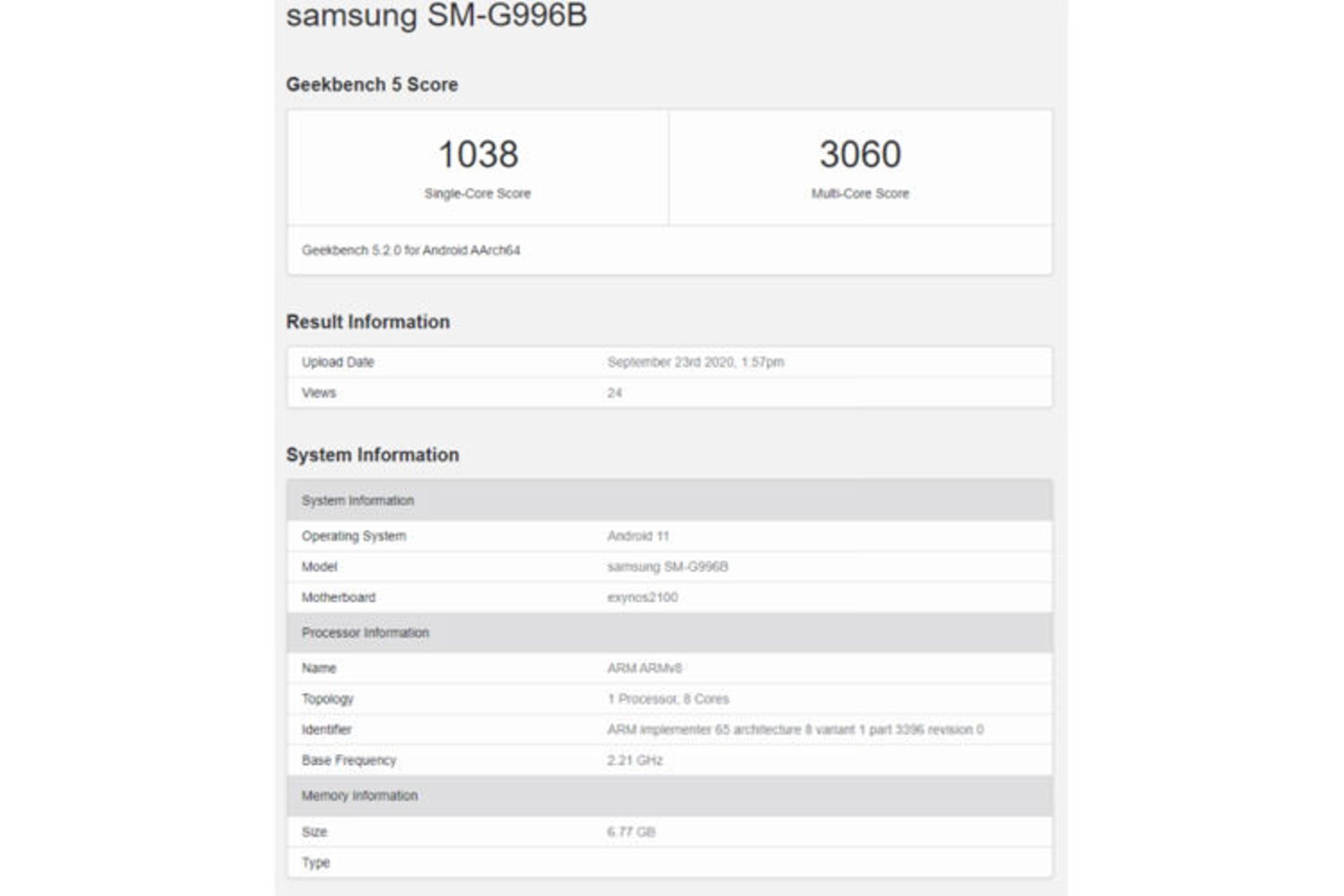Click the 3060 multi-core score number
The width and height of the screenshot is (1344, 896).
click(x=860, y=155)
